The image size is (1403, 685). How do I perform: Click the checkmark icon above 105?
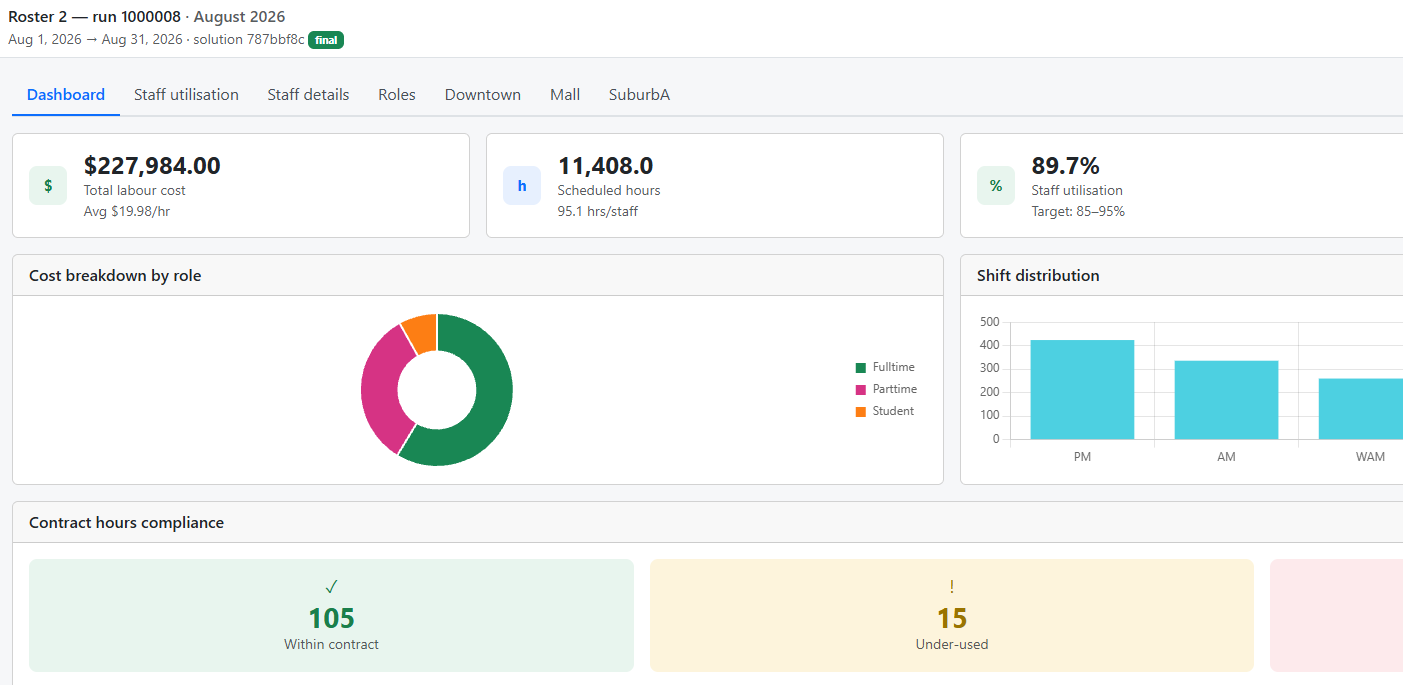point(331,587)
